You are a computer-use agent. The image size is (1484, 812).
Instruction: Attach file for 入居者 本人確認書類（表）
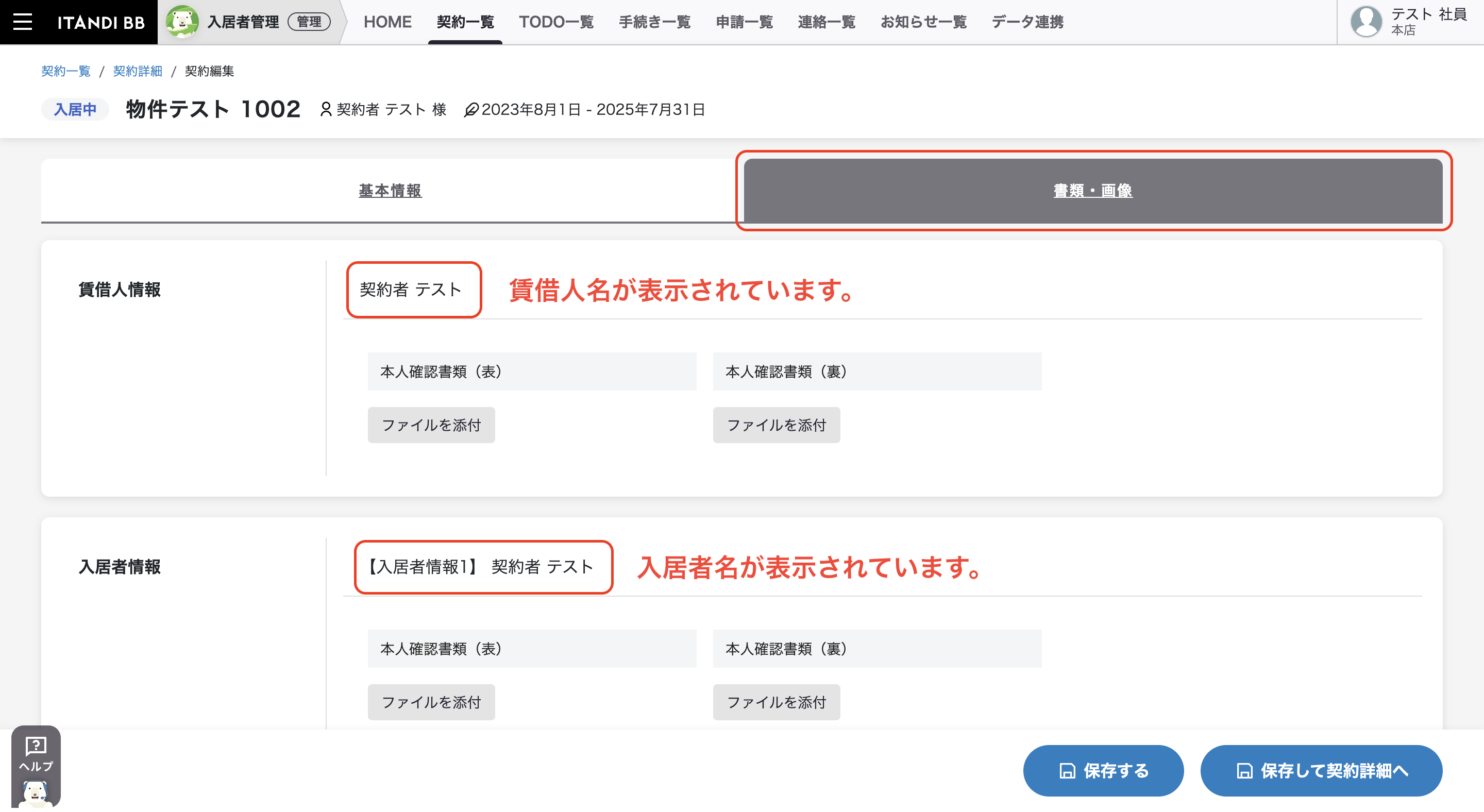pyautogui.click(x=431, y=702)
